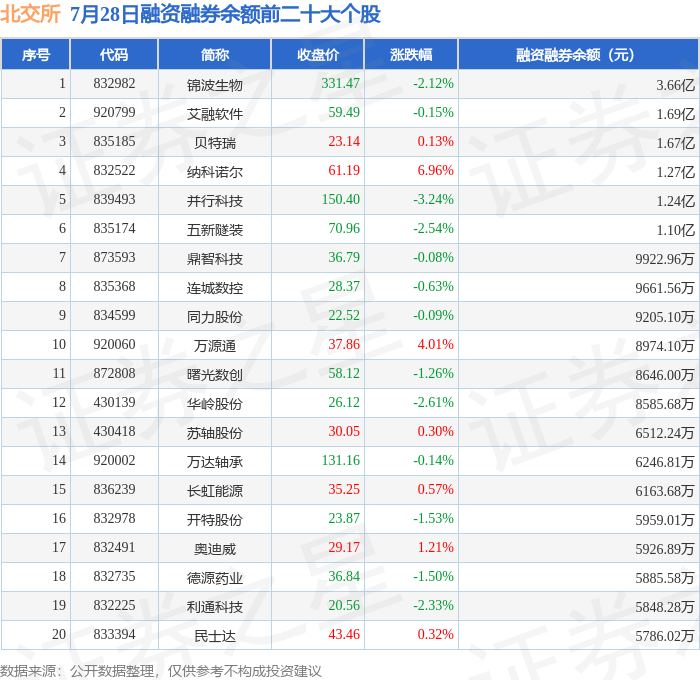Click balance value 5786.02万
Image resolution: width=700 pixels, height=680 pixels.
pyautogui.click(x=665, y=636)
